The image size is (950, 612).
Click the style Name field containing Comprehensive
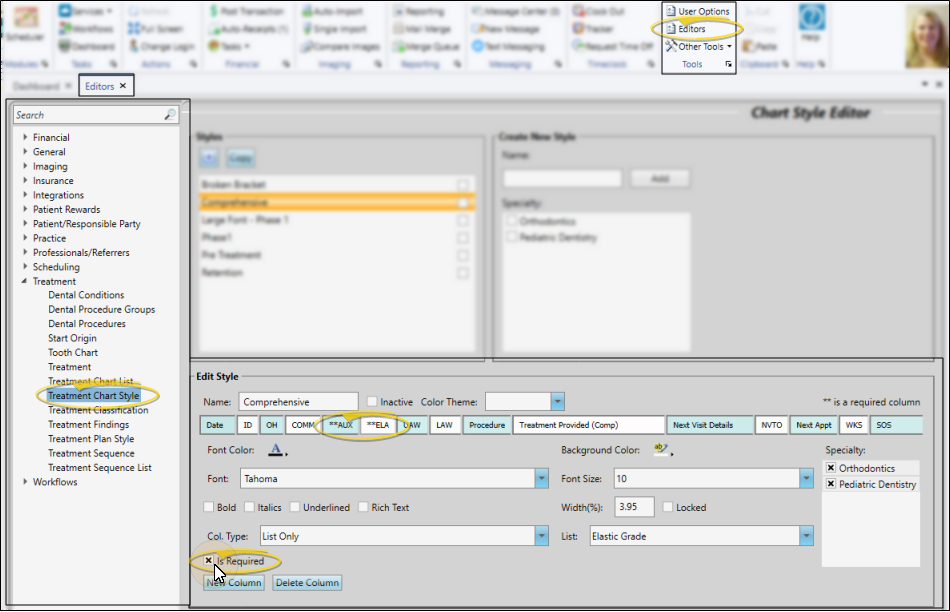click(297, 402)
